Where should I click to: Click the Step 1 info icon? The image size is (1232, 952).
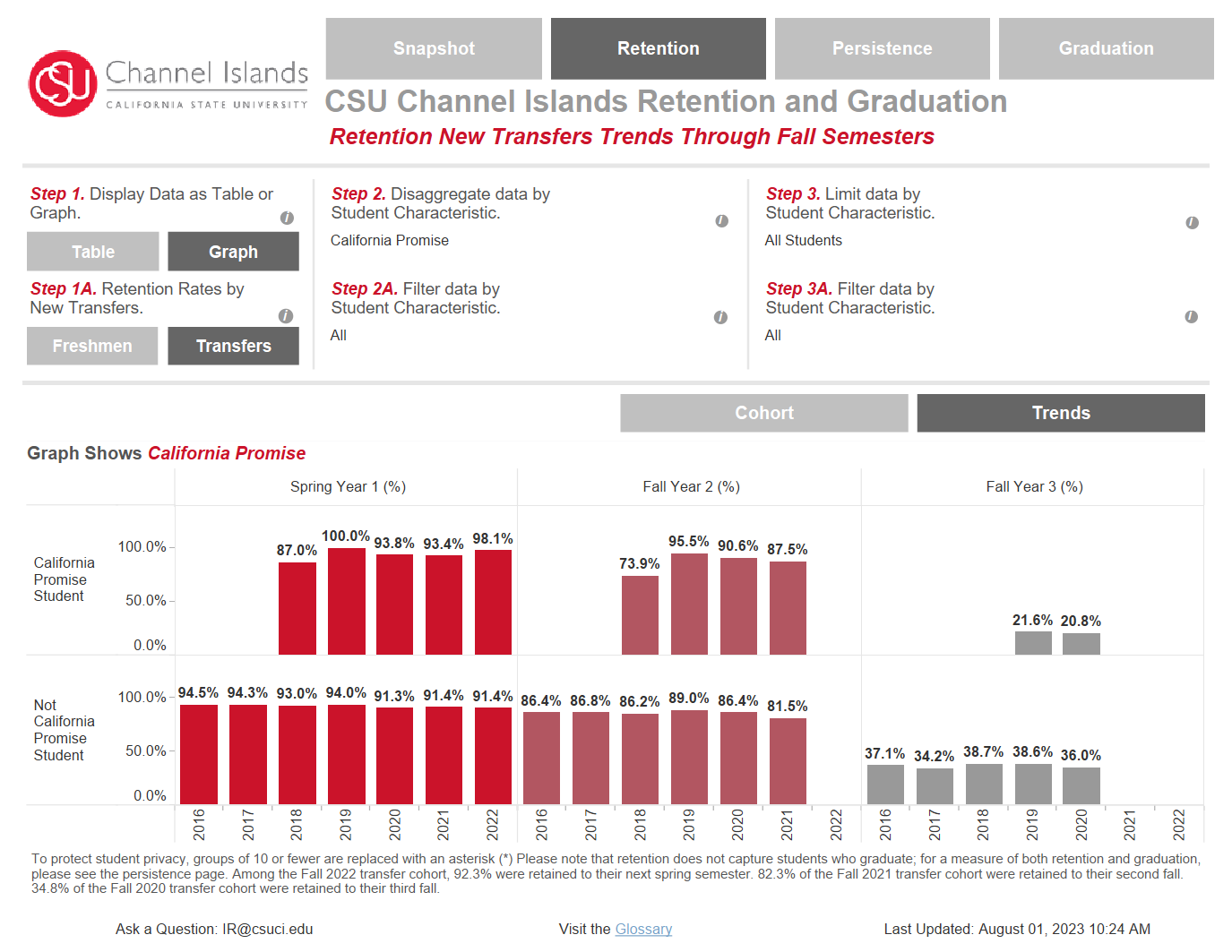tap(287, 218)
